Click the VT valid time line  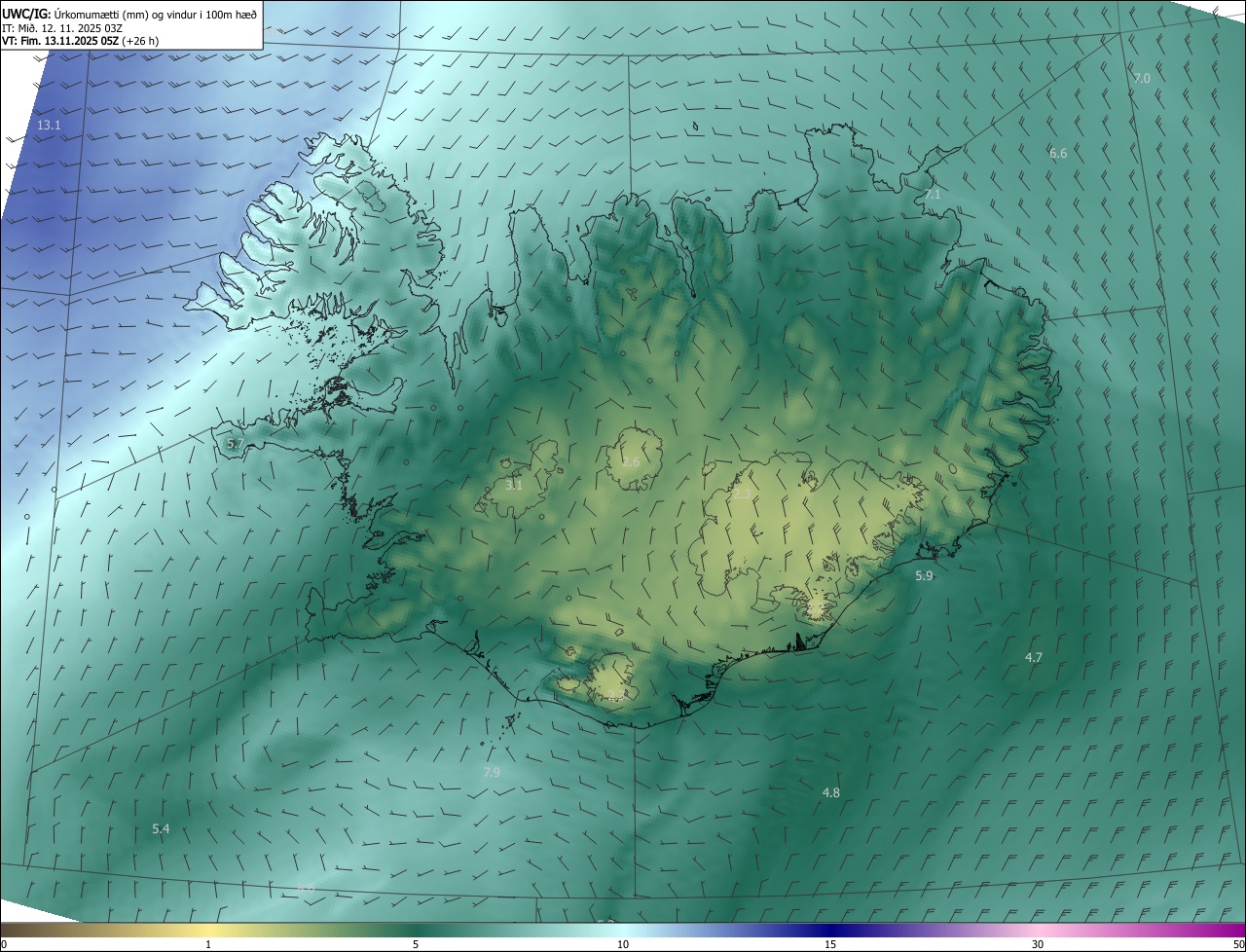click(x=80, y=41)
